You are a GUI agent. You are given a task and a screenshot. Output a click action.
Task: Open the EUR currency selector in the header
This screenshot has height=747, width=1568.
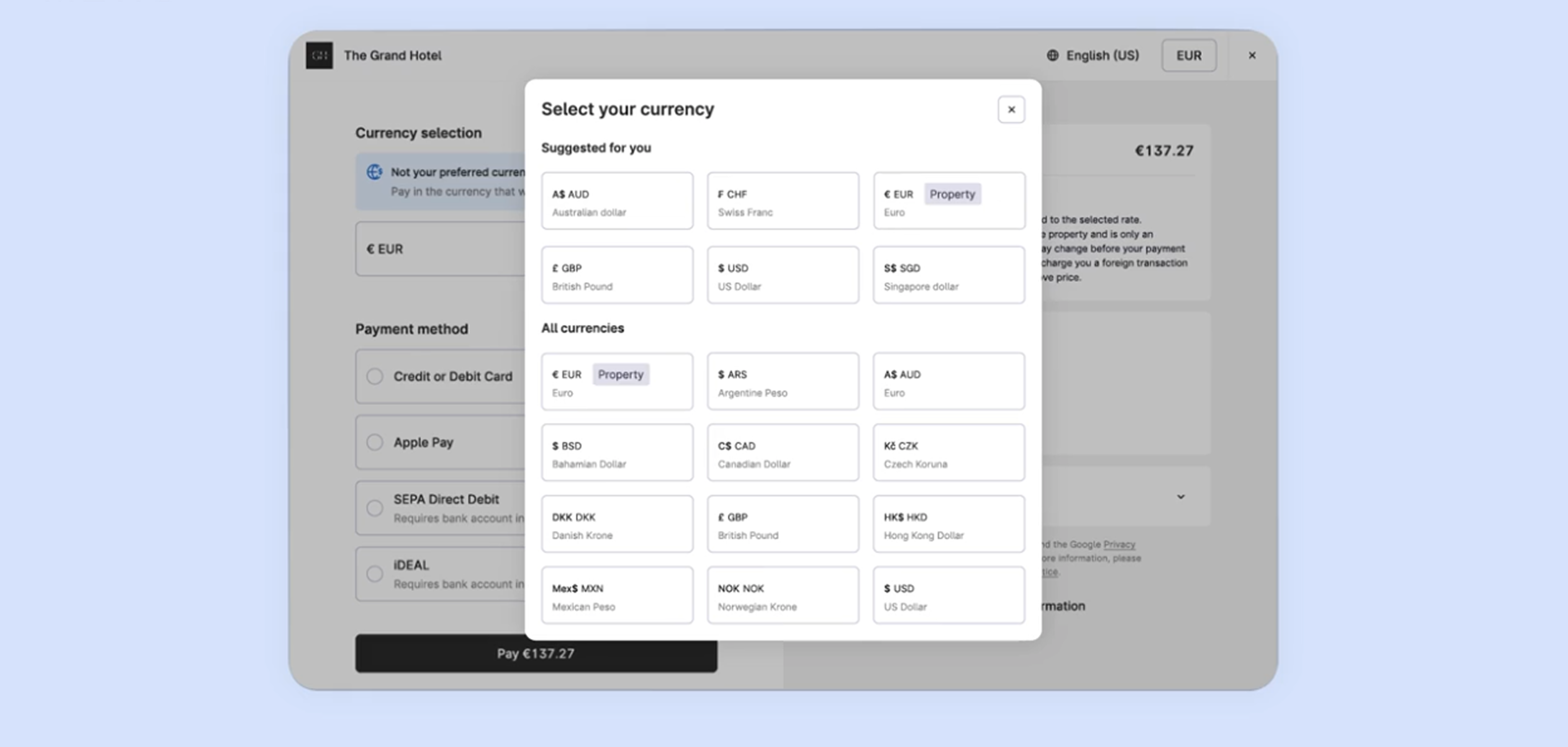1188,55
